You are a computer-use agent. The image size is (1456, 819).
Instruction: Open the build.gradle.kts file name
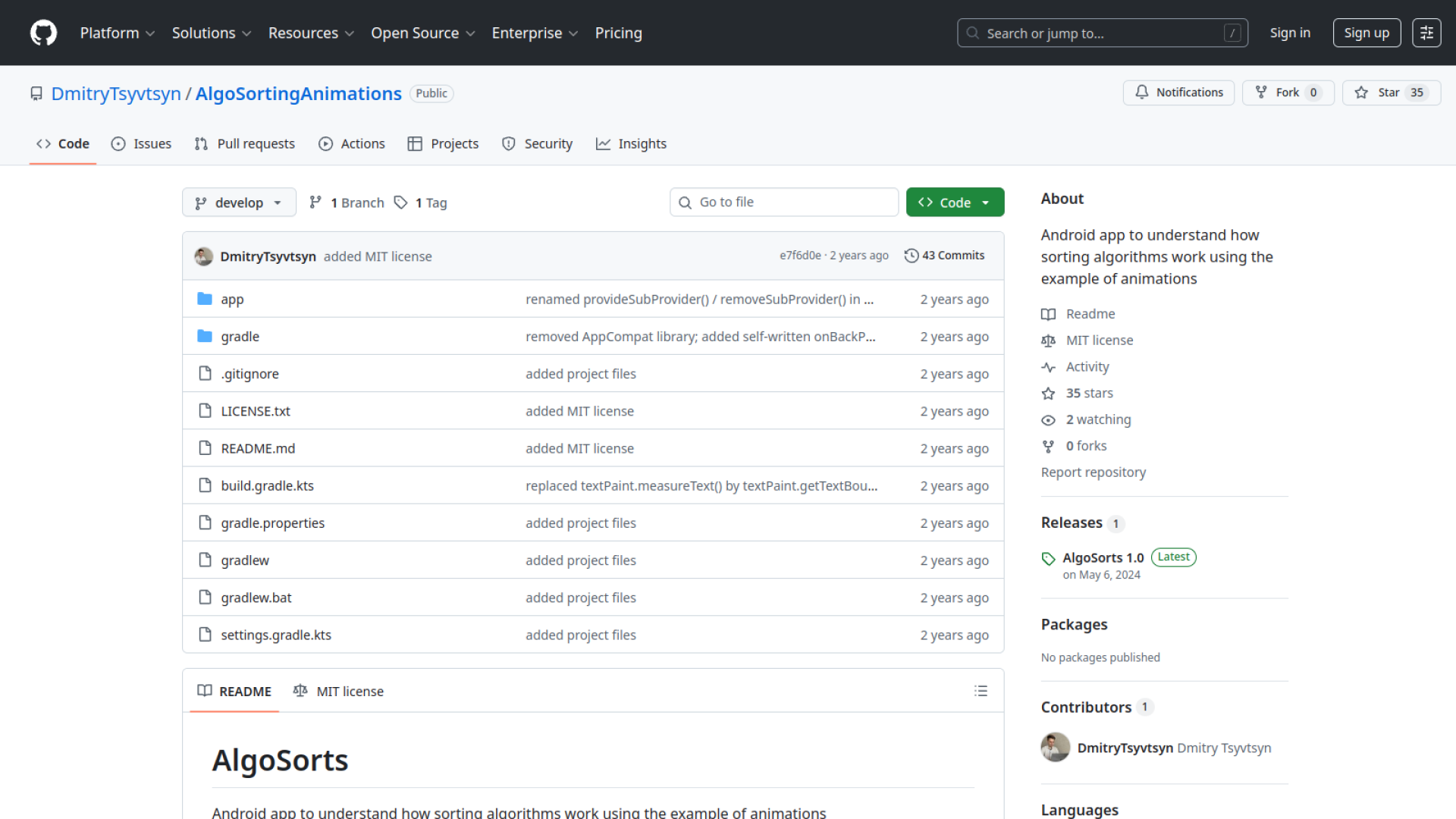point(268,486)
